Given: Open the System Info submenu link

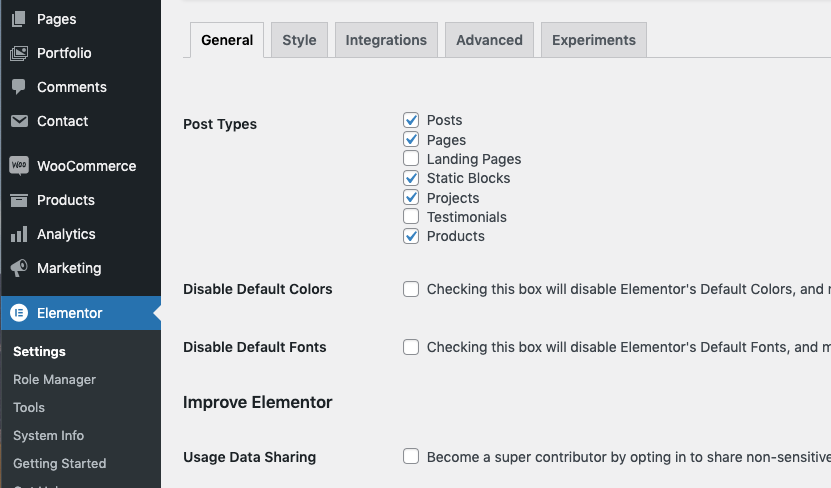Looking at the screenshot, I should [49, 436].
